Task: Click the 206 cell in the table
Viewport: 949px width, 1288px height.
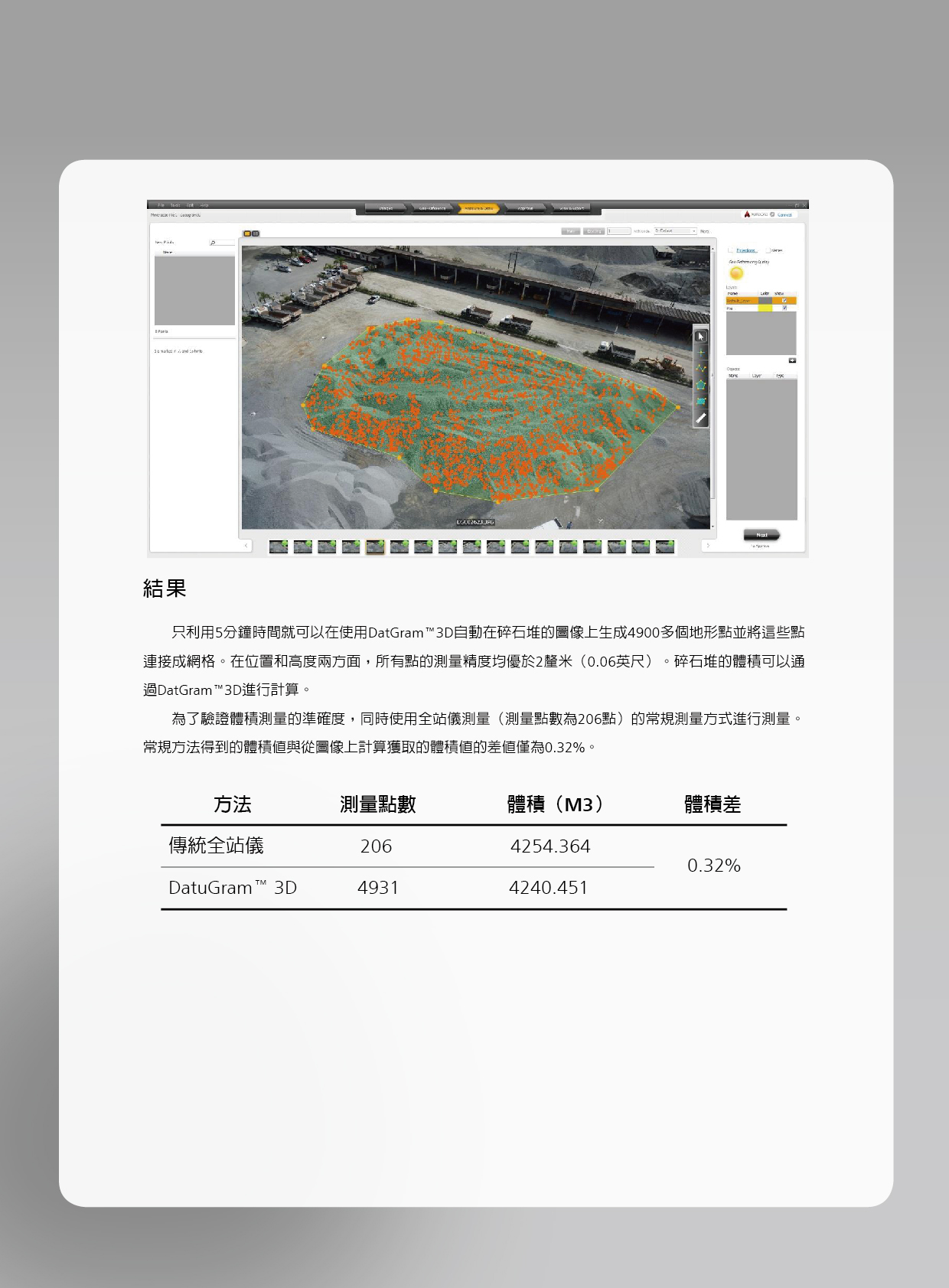Action: (x=376, y=846)
